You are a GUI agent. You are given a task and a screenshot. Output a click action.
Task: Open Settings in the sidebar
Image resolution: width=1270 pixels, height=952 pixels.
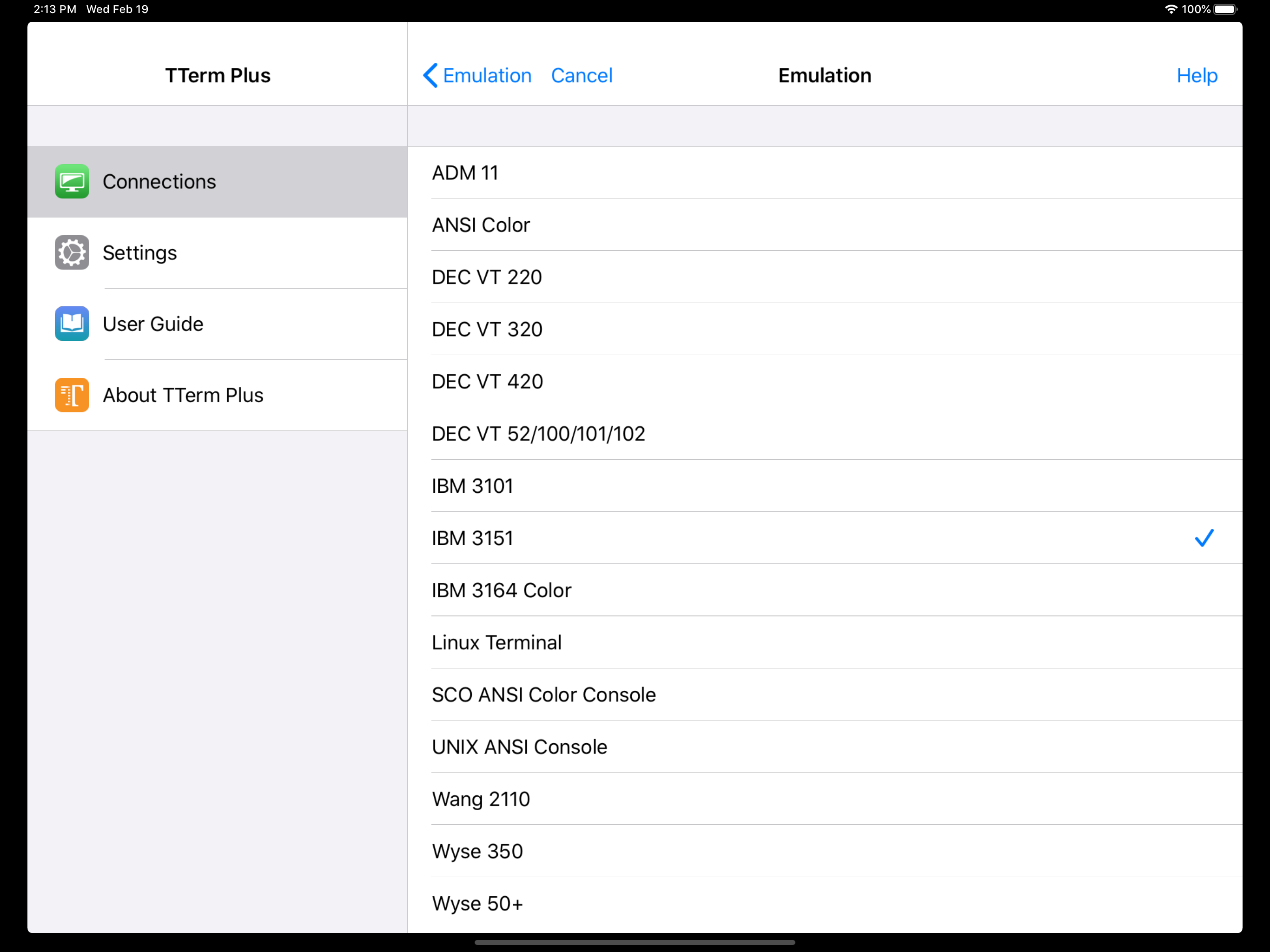pyautogui.click(x=217, y=252)
